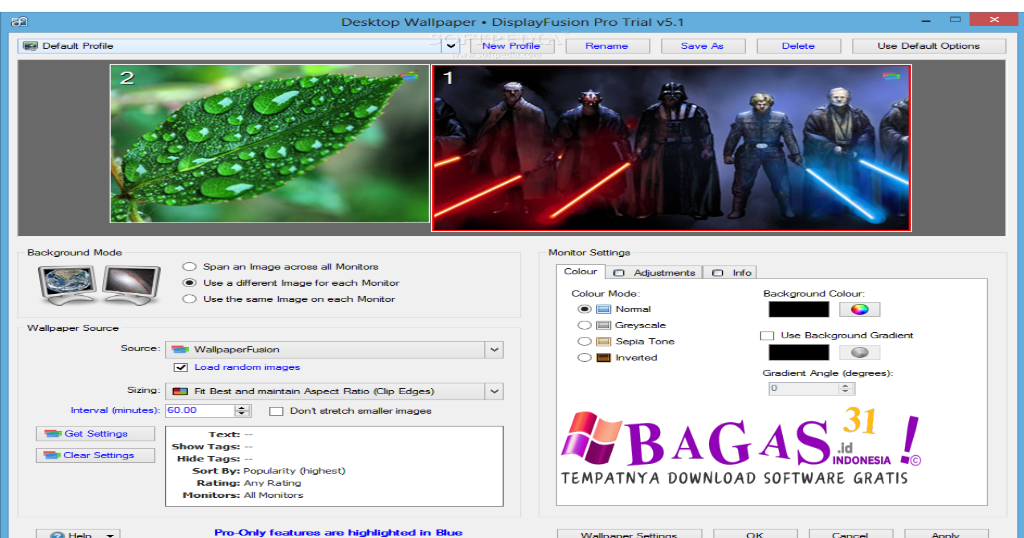Switch to the Adjustments tab
Viewport: 1024px width, 538px height.
point(655,273)
